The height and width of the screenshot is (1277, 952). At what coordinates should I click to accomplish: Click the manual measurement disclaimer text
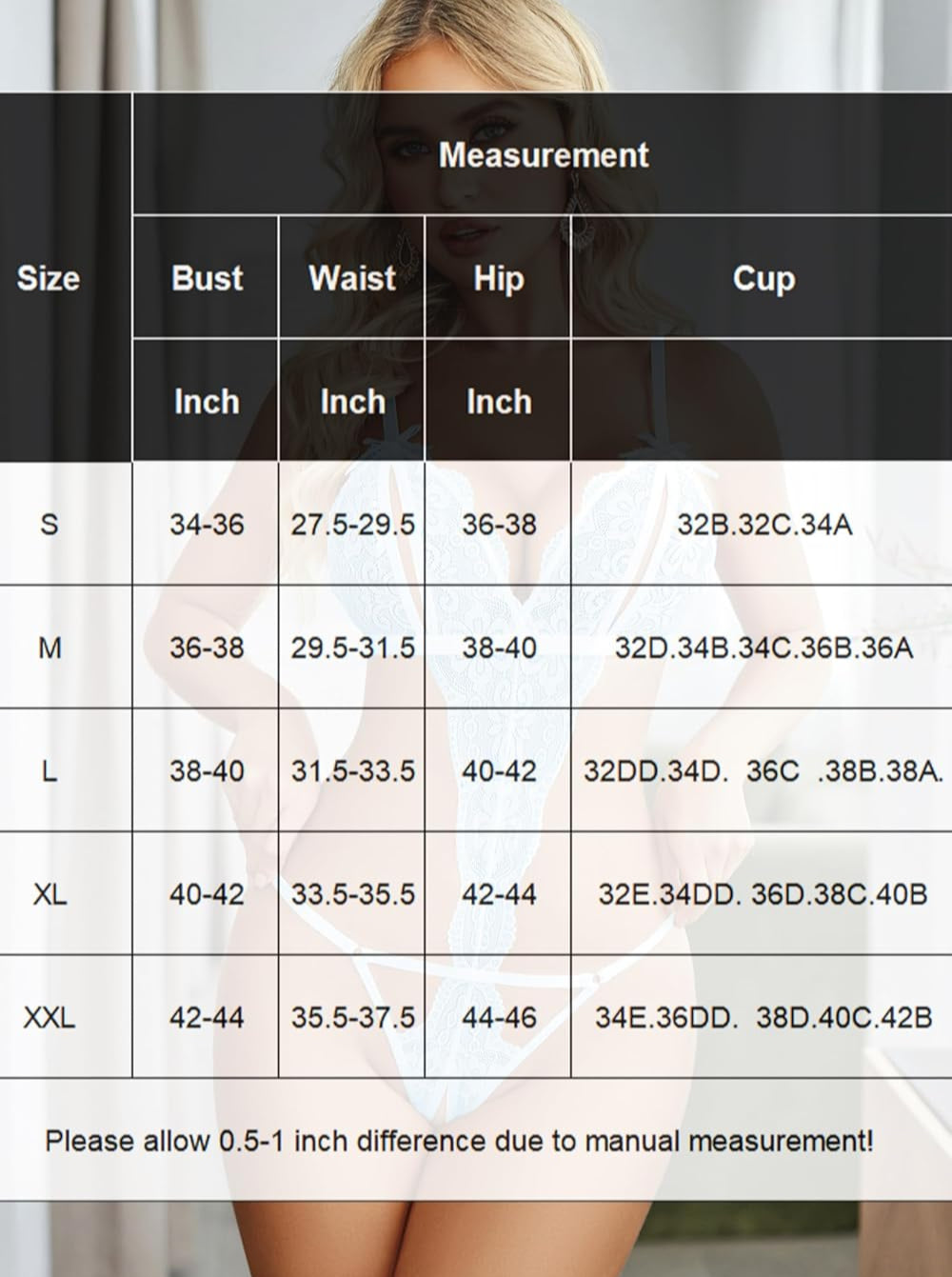[x=459, y=1140]
